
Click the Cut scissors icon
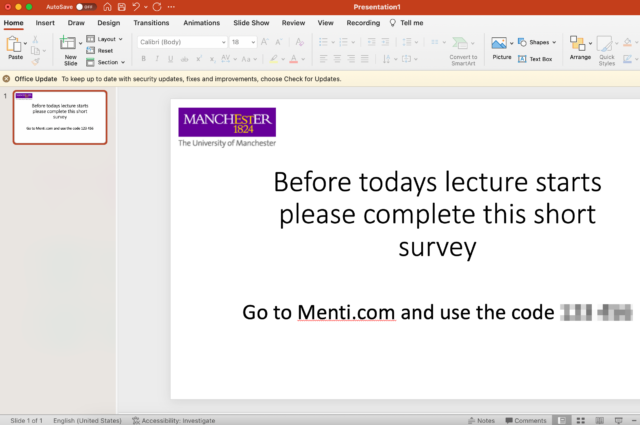coord(36,40)
